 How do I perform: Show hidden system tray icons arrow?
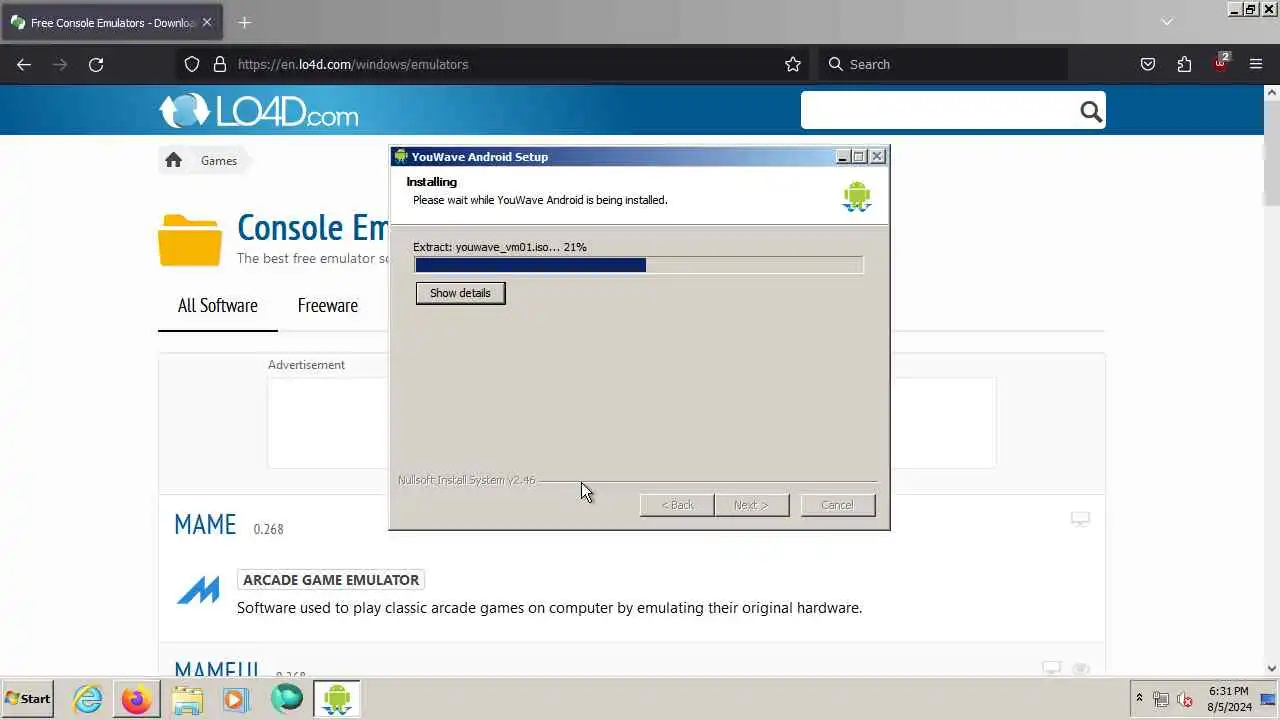tap(1139, 698)
